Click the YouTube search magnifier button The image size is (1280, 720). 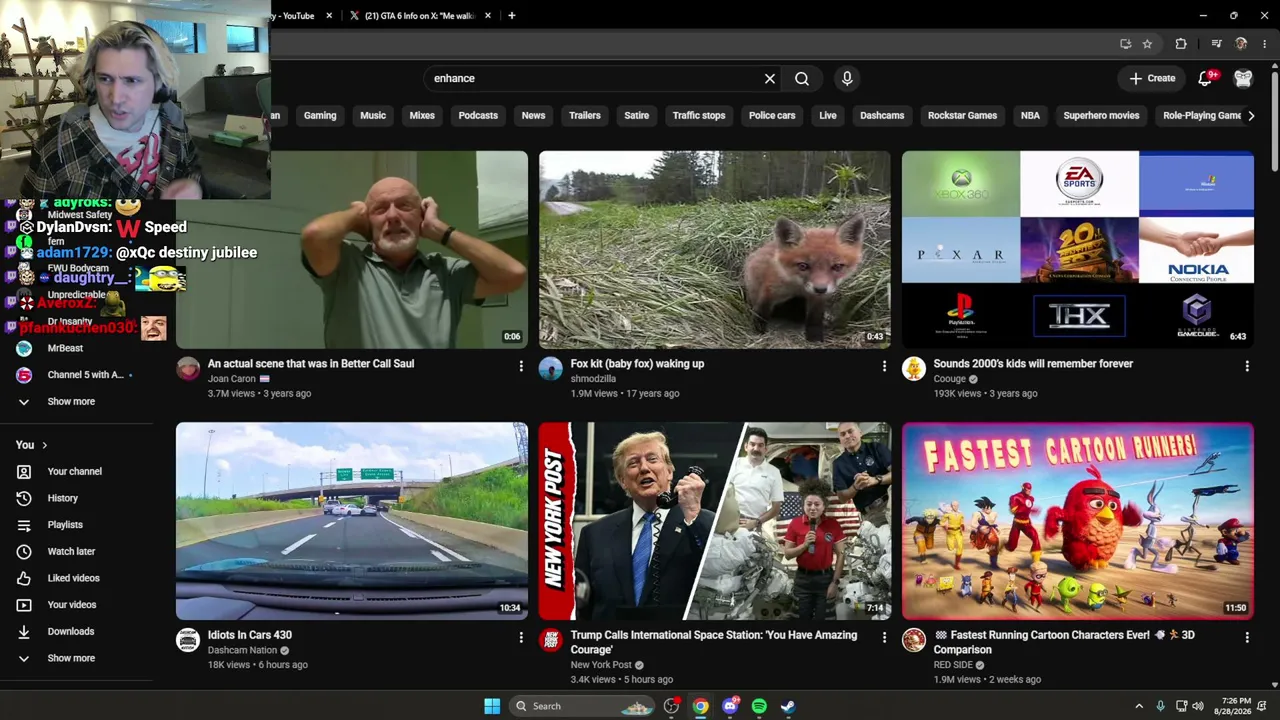pos(802,78)
